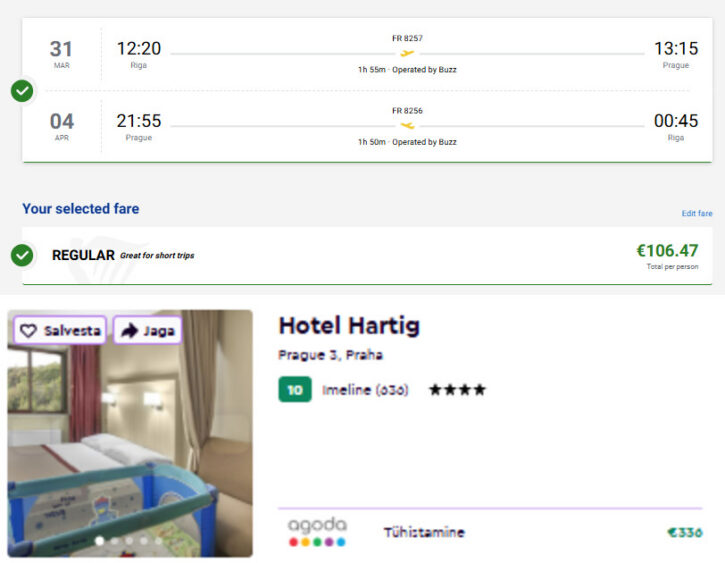Click the Agoda colored dots

click(317, 542)
